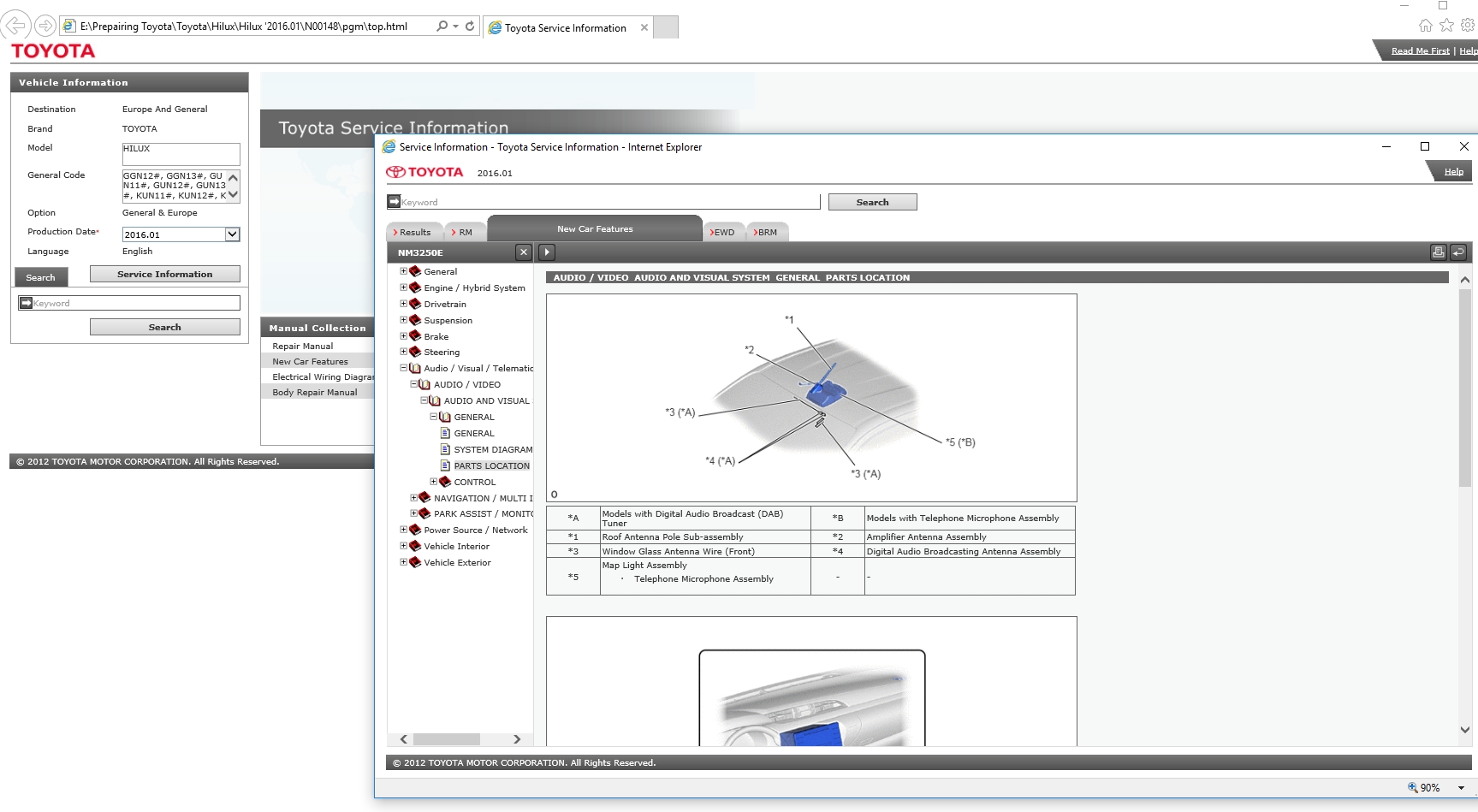Select the New Car Features tab

tap(595, 228)
